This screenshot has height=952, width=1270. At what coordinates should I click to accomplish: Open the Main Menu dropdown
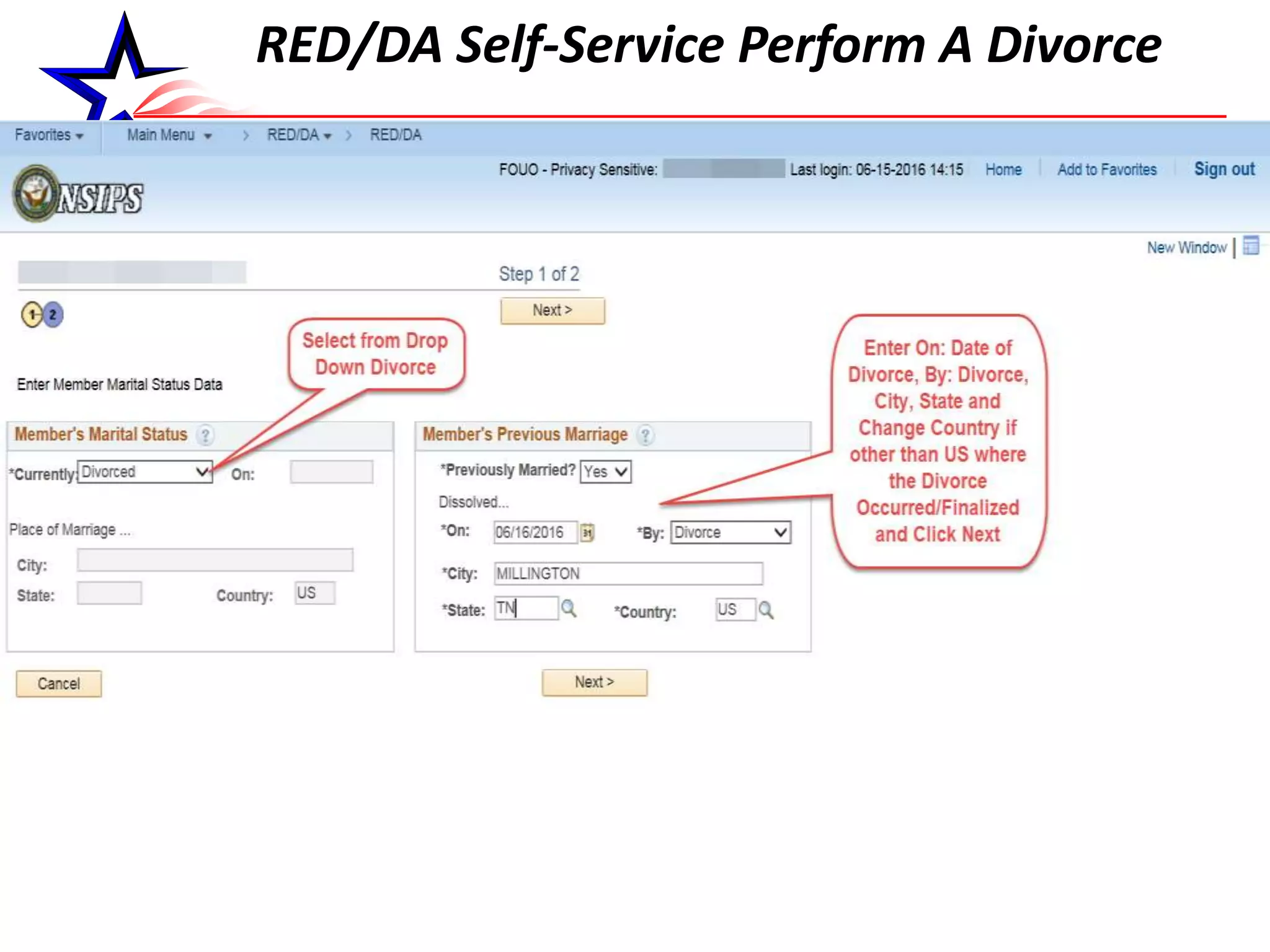[x=169, y=135]
